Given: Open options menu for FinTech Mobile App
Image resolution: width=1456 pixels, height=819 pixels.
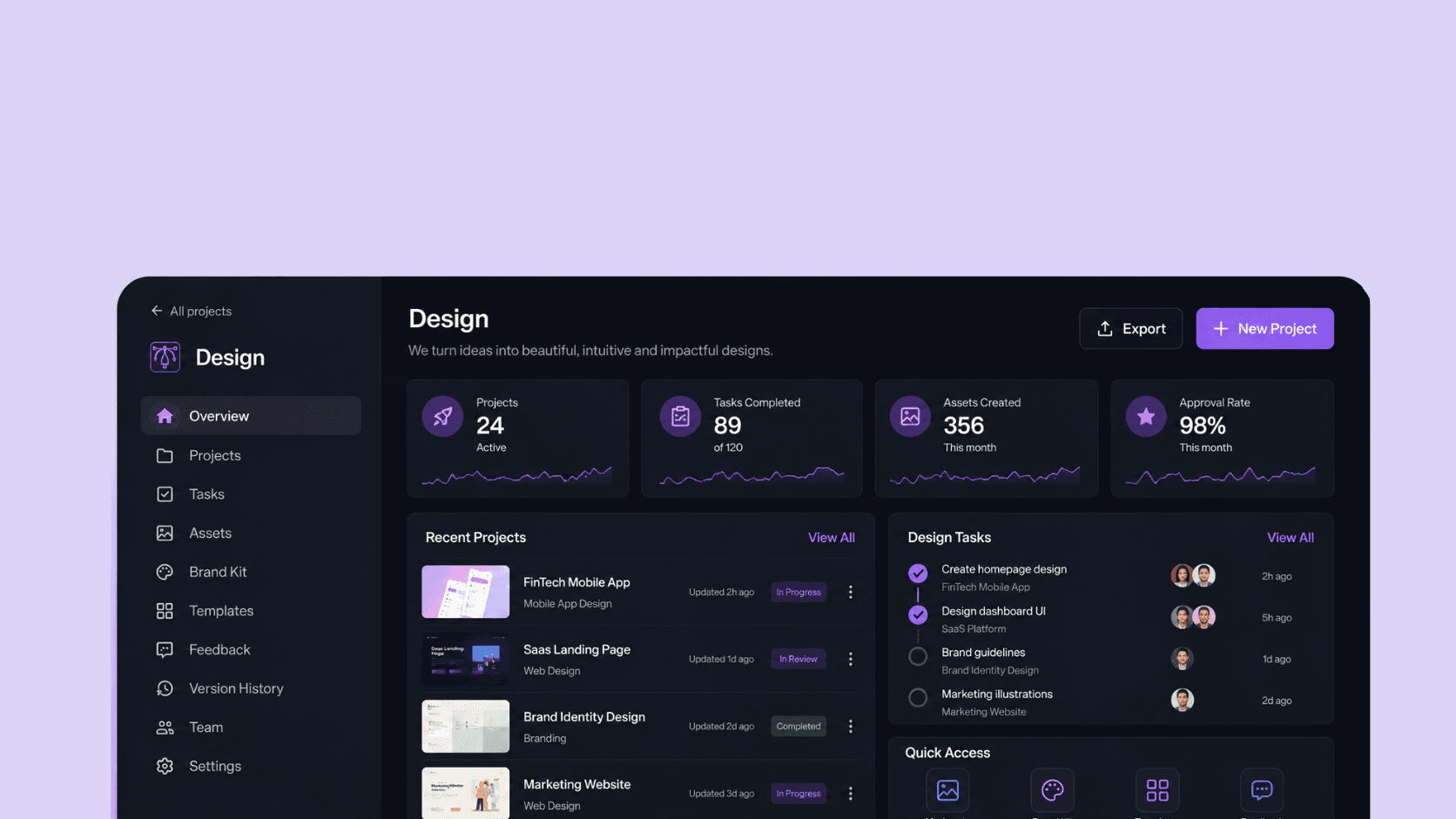Looking at the screenshot, I should [851, 592].
